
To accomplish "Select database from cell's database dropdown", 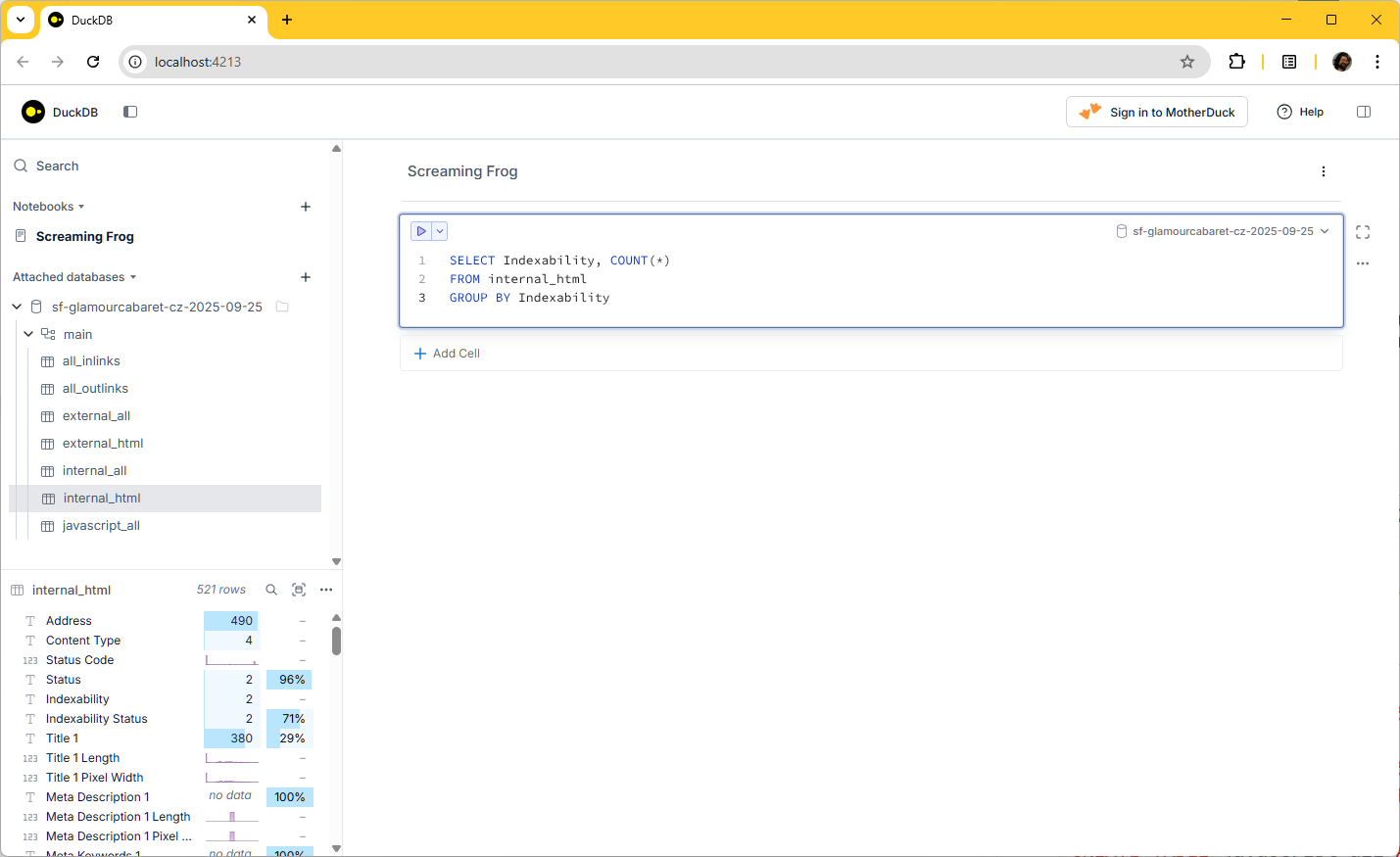I will 1222,231.
